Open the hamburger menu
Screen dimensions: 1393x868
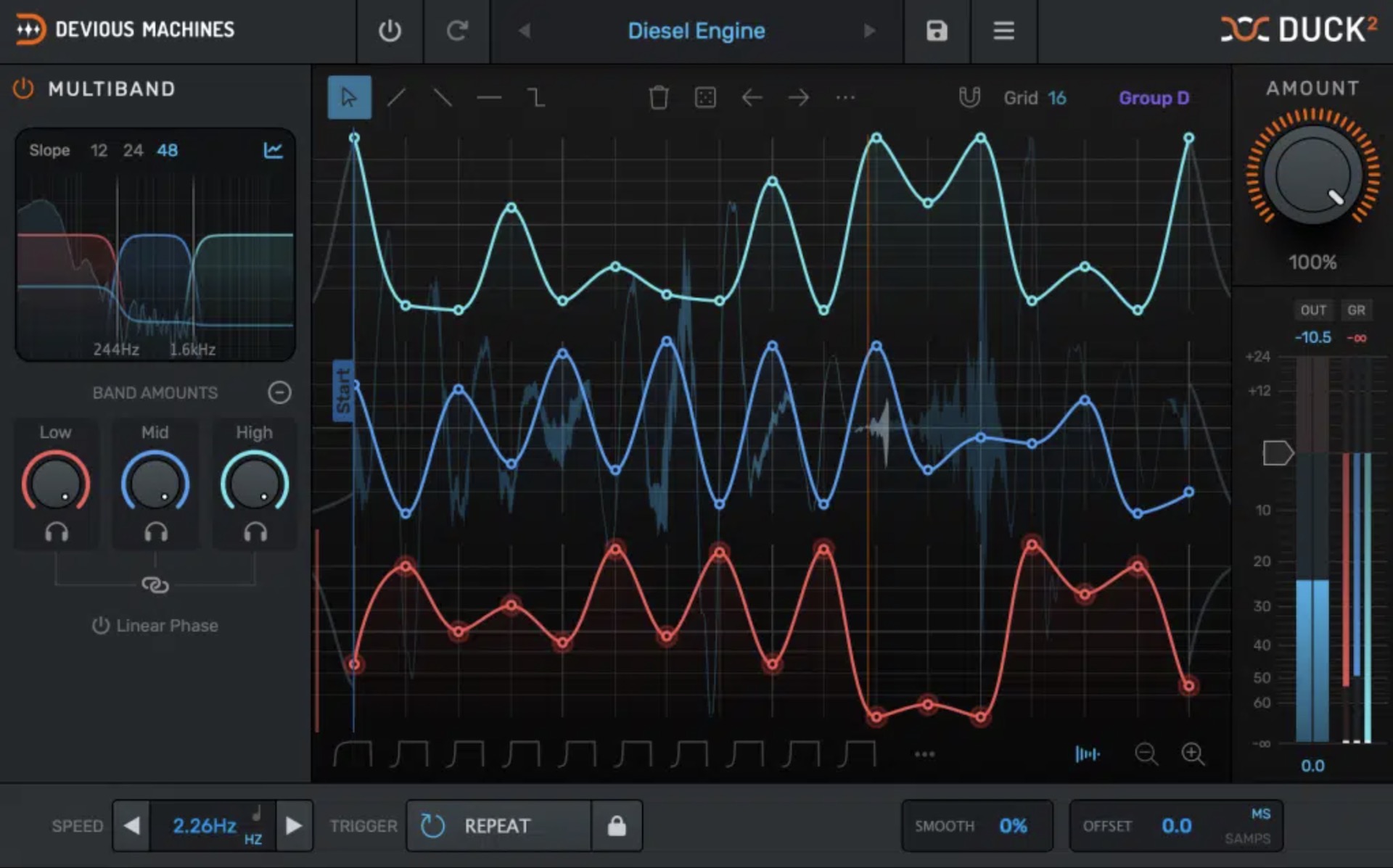pyautogui.click(x=1003, y=30)
